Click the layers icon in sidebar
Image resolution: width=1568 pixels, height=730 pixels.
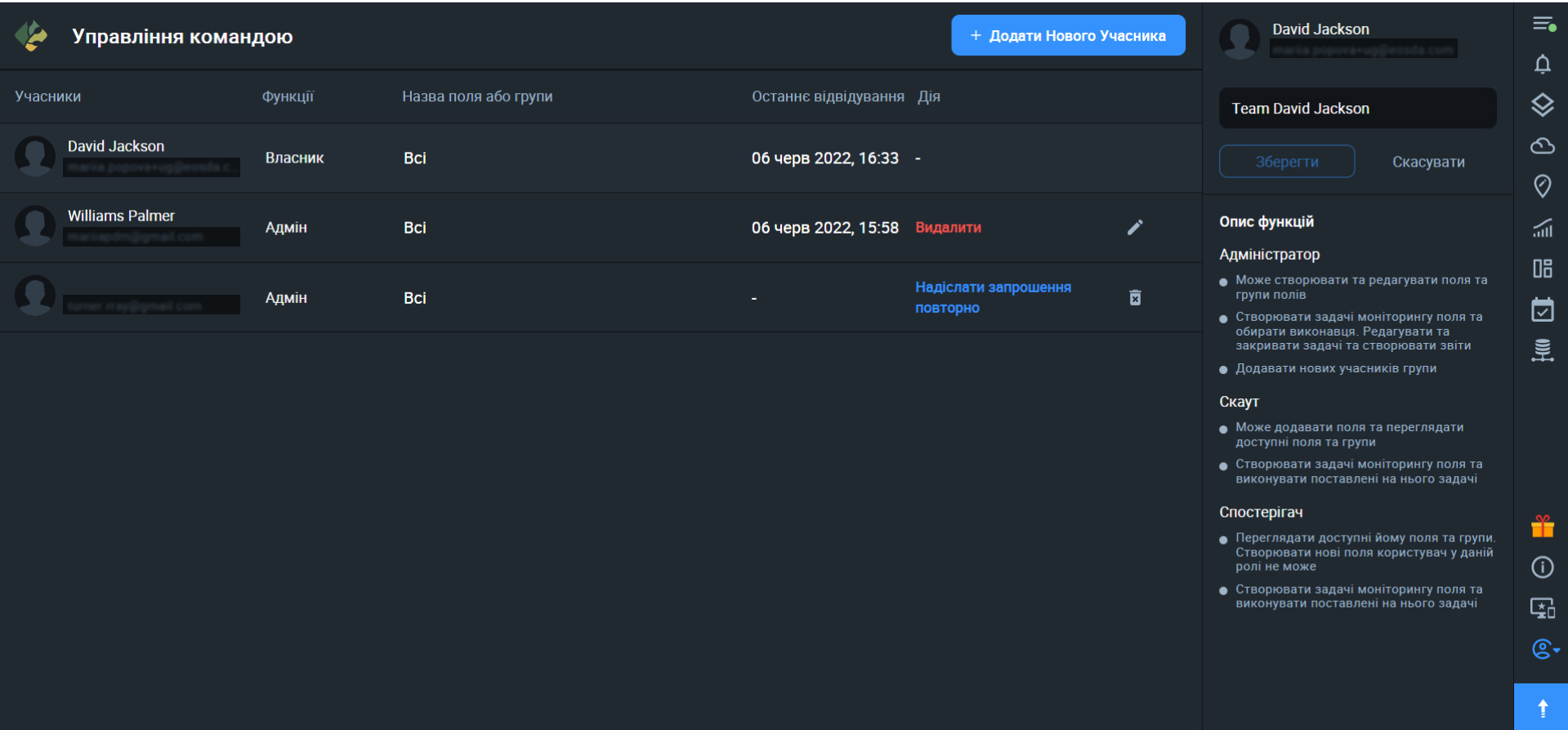point(1542,105)
